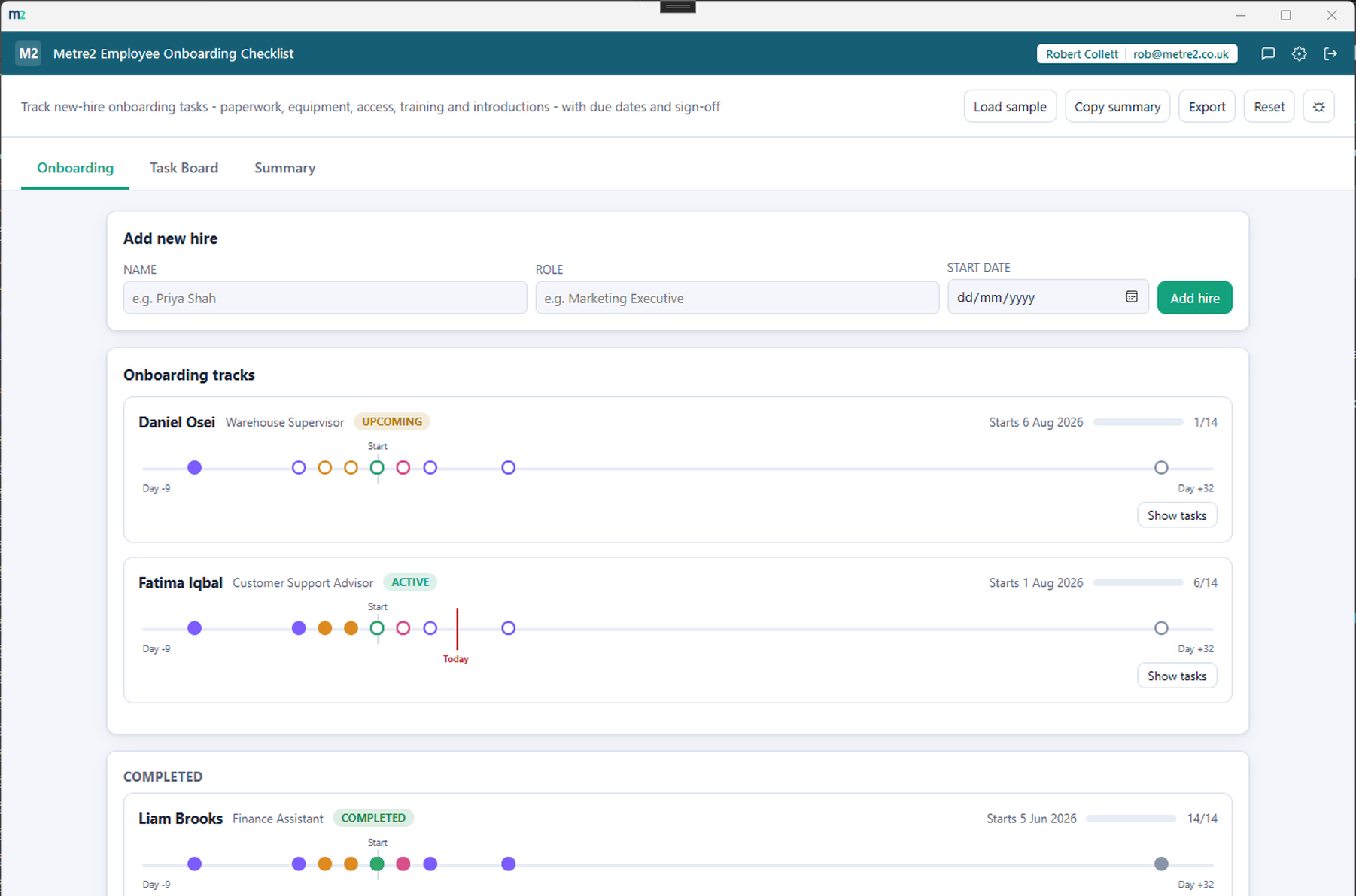Click the rob@metre2.co.uk email
Viewport: 1356px width, 896px height.
(1181, 54)
